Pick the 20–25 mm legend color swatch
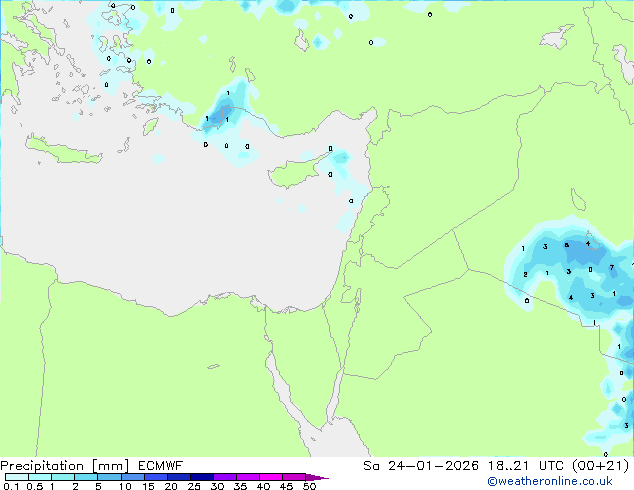634x490 pixels. pyautogui.click(x=179, y=477)
